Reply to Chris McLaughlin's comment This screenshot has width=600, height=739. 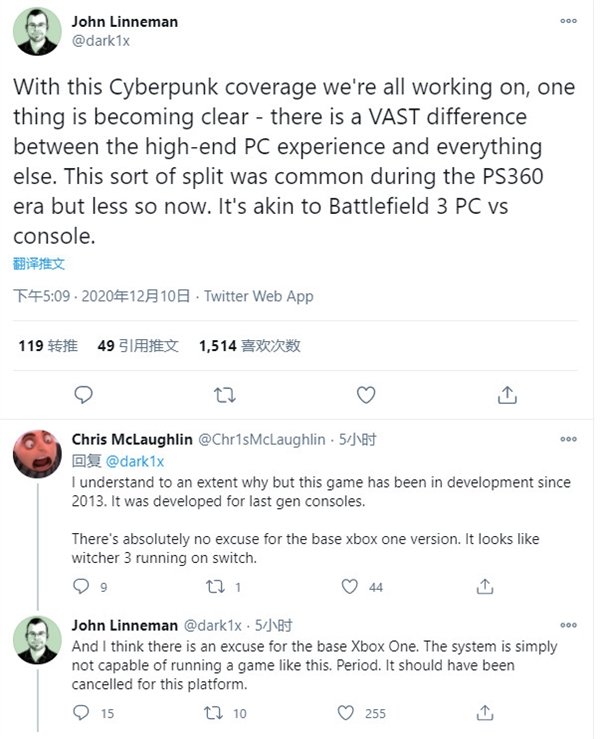tap(82, 586)
